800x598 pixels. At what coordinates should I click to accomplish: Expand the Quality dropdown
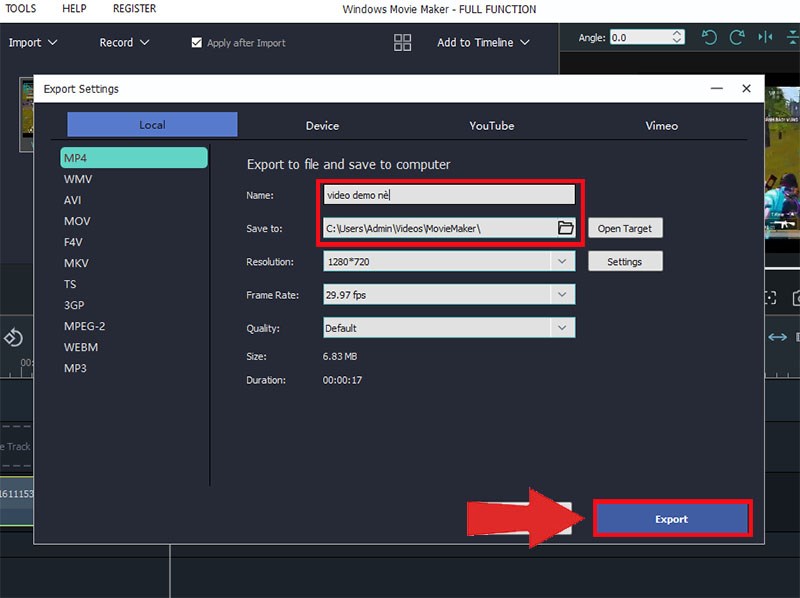tap(563, 328)
